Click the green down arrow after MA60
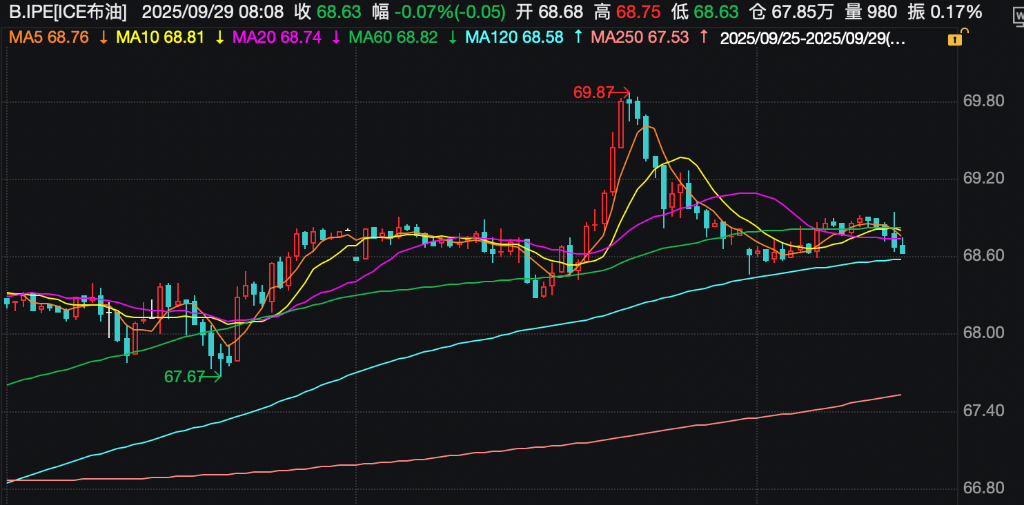The image size is (1024, 505). 453,37
